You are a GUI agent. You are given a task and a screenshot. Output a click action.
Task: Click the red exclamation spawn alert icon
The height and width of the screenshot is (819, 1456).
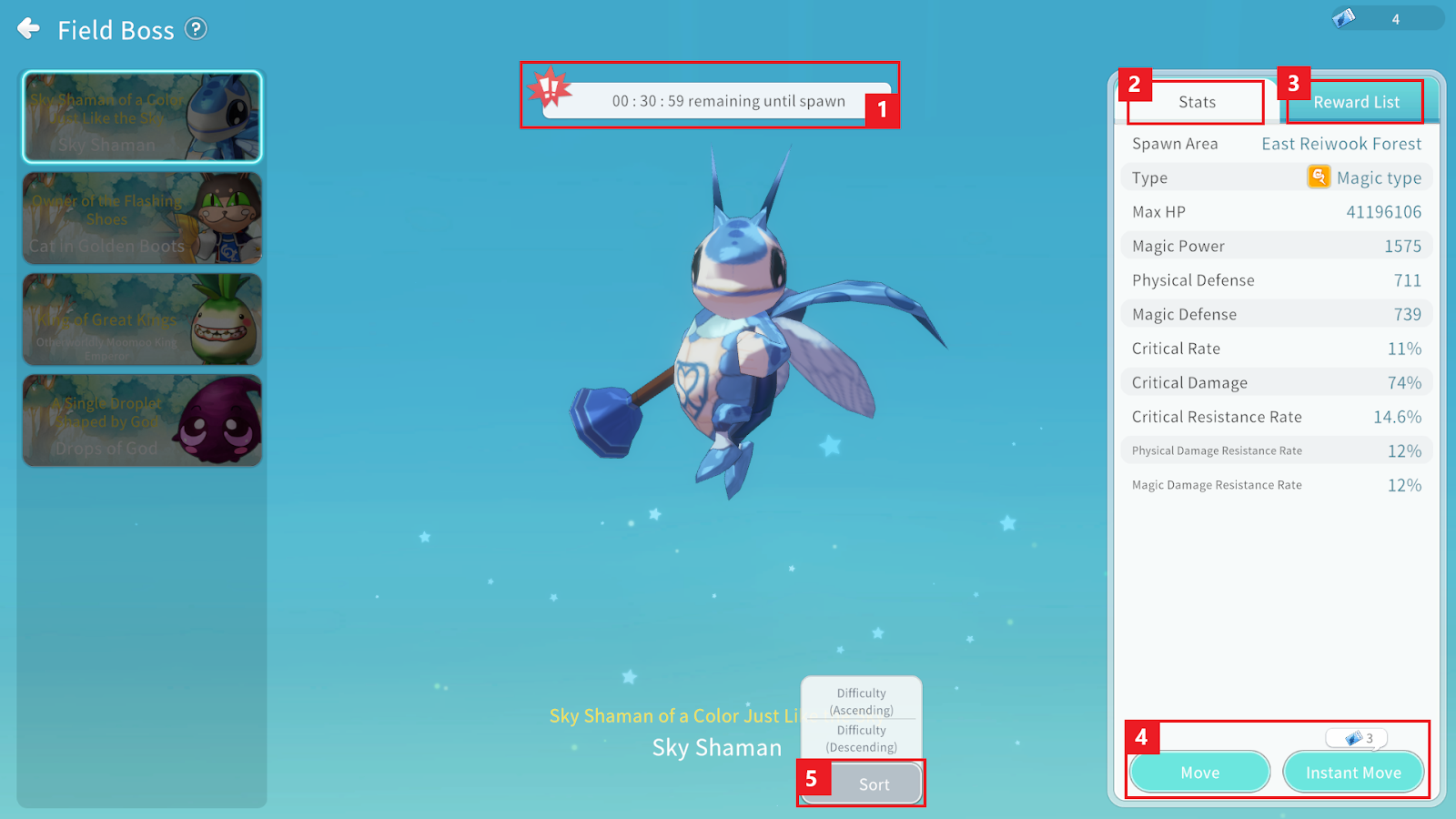pos(550,89)
